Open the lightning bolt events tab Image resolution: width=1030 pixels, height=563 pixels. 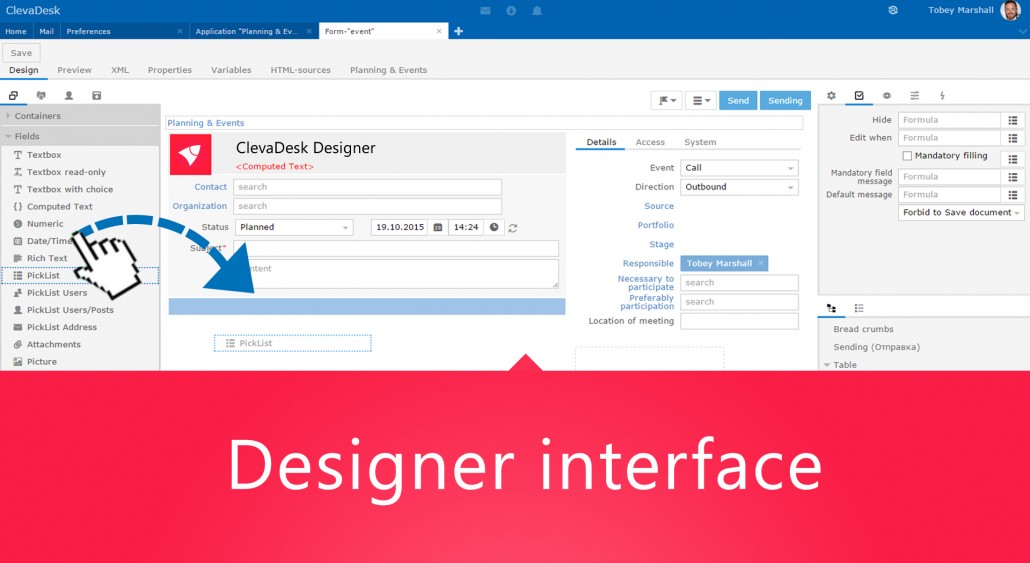click(x=942, y=95)
